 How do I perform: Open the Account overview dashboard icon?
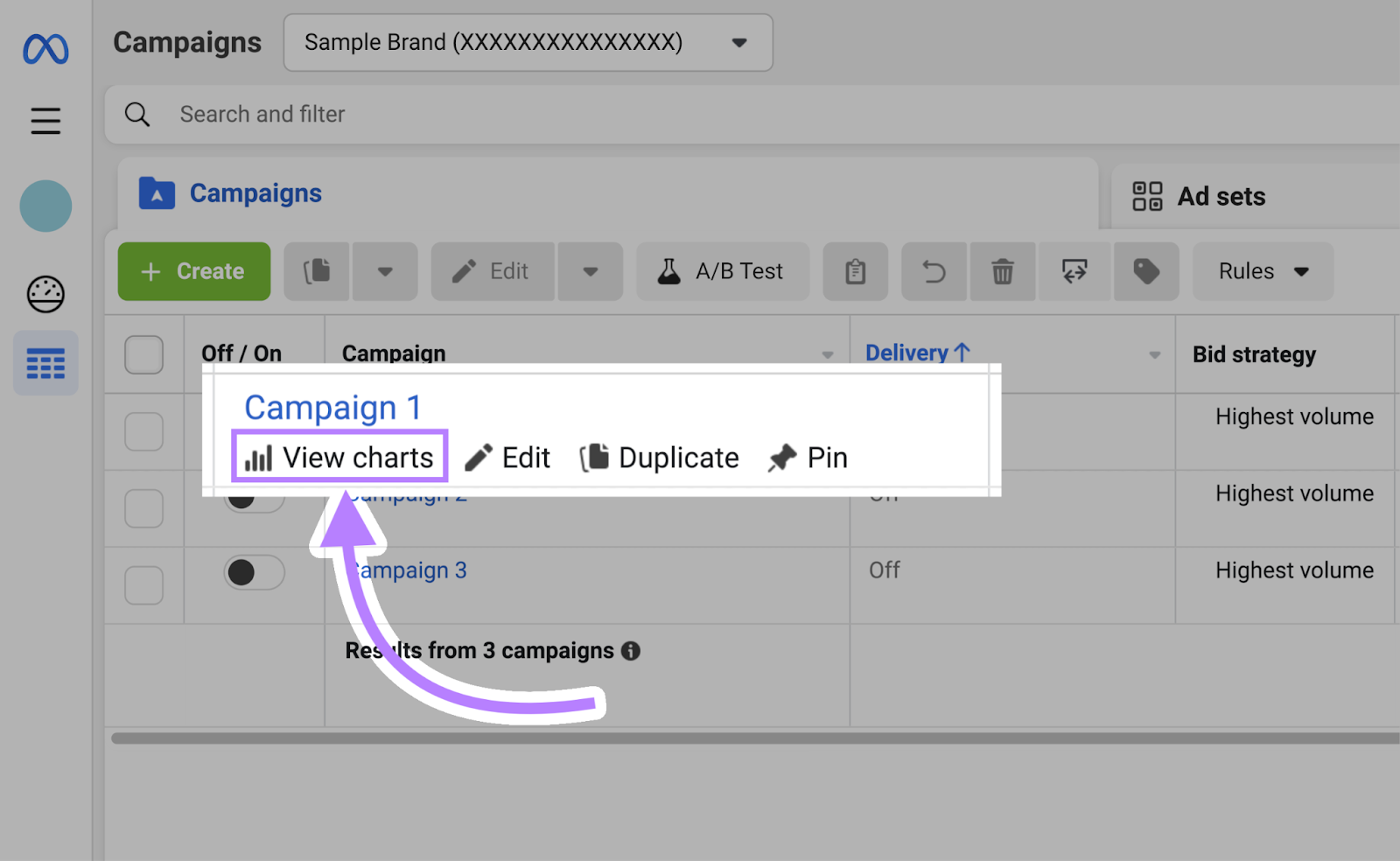(45, 295)
